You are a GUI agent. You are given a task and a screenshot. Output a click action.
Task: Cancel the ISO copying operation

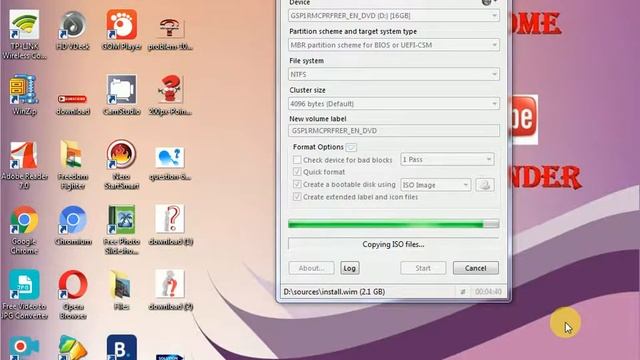pyautogui.click(x=476, y=268)
